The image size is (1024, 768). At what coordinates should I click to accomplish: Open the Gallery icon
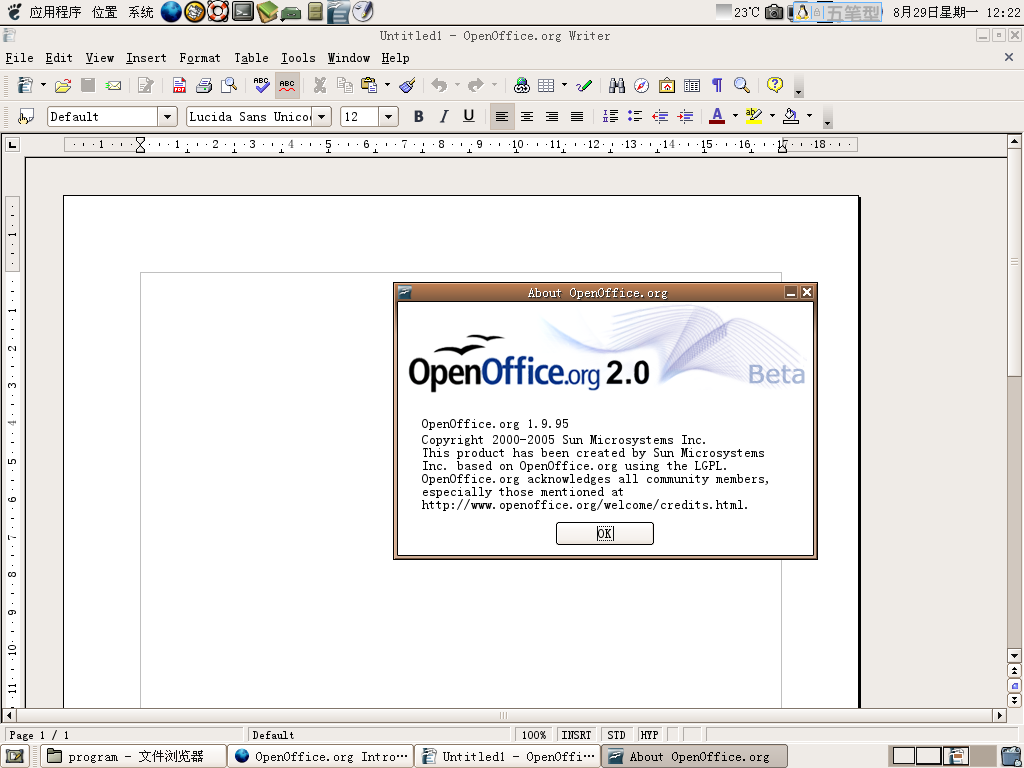(x=667, y=85)
